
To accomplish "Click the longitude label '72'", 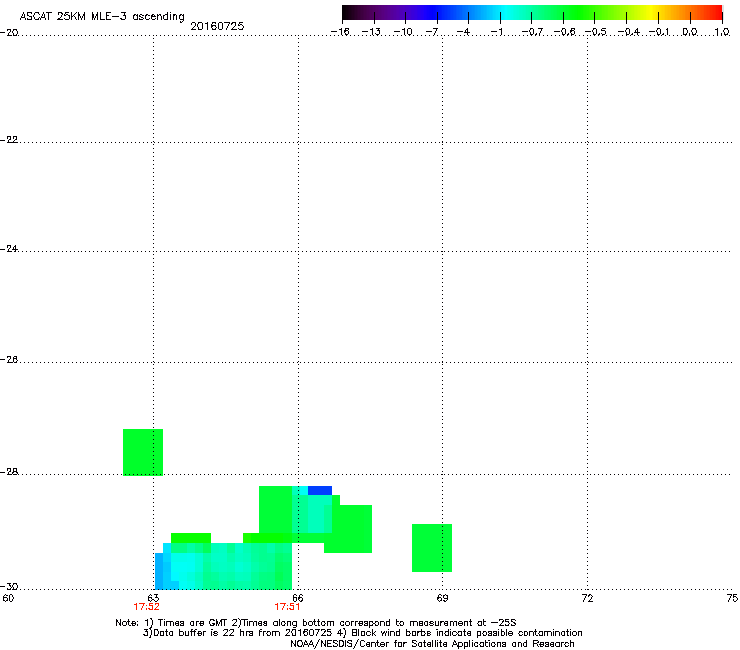I will coord(587,598).
